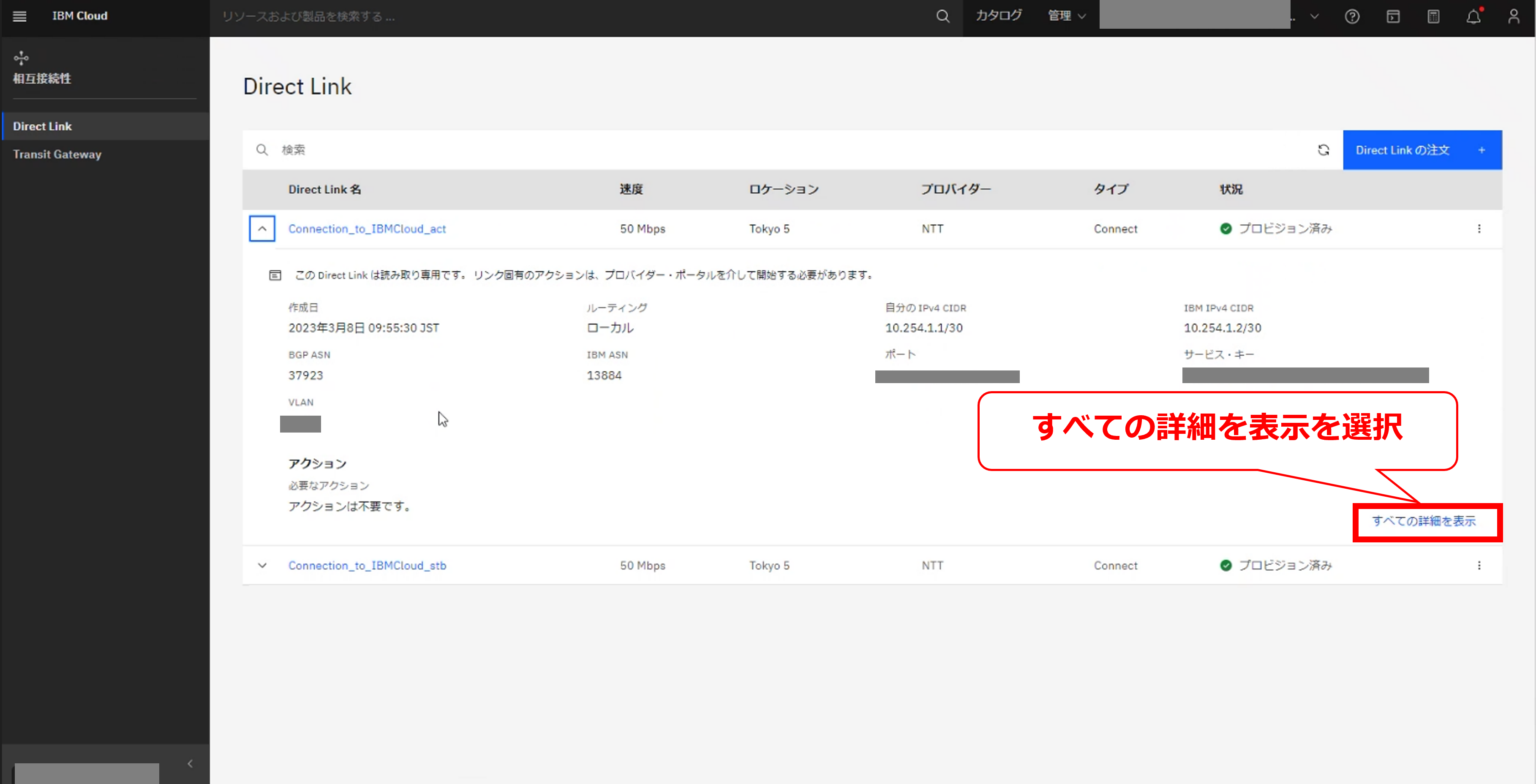Open the cost estimator calculator icon

pyautogui.click(x=1433, y=16)
